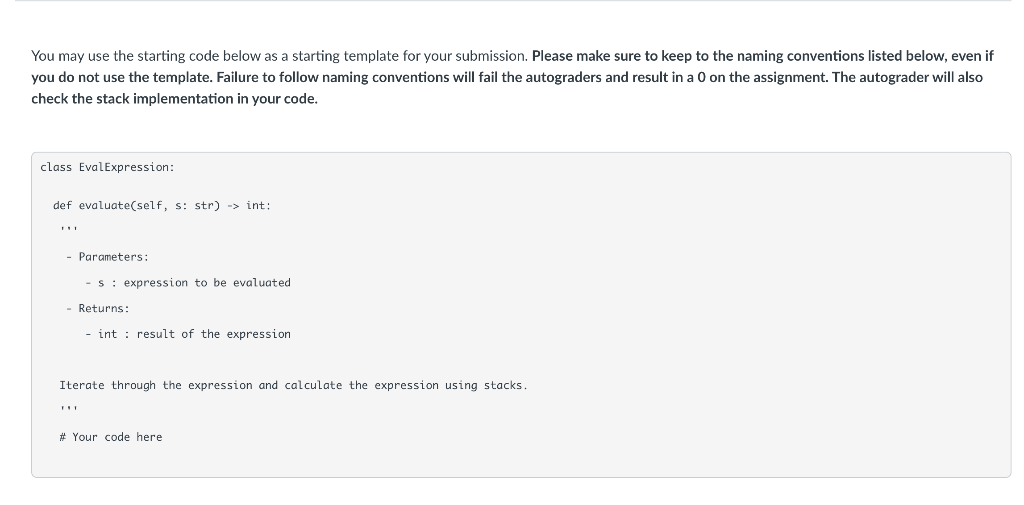Click the '-> int:' return annotation
The image size is (1024, 505).
[x=249, y=206]
